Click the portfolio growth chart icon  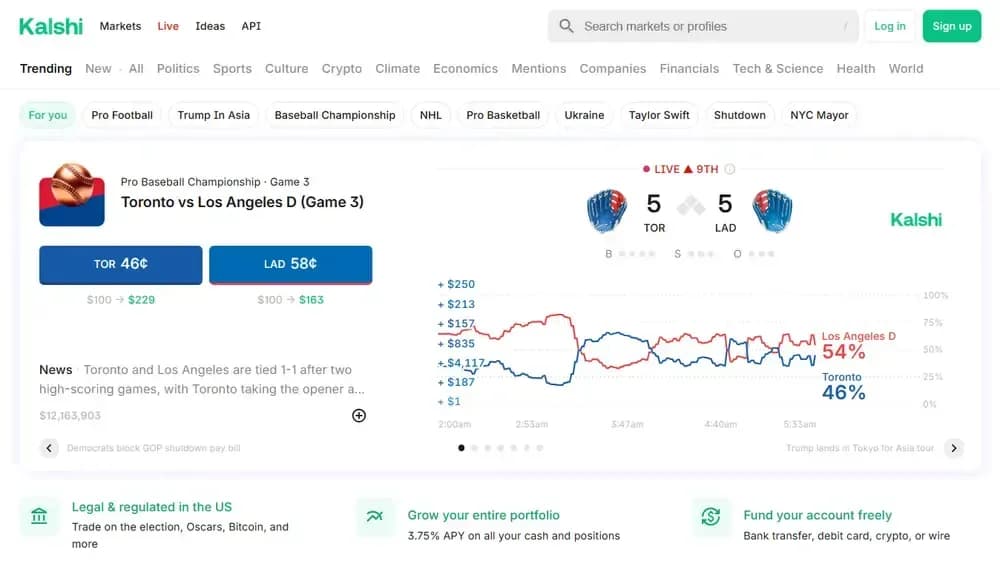pyautogui.click(x=375, y=517)
